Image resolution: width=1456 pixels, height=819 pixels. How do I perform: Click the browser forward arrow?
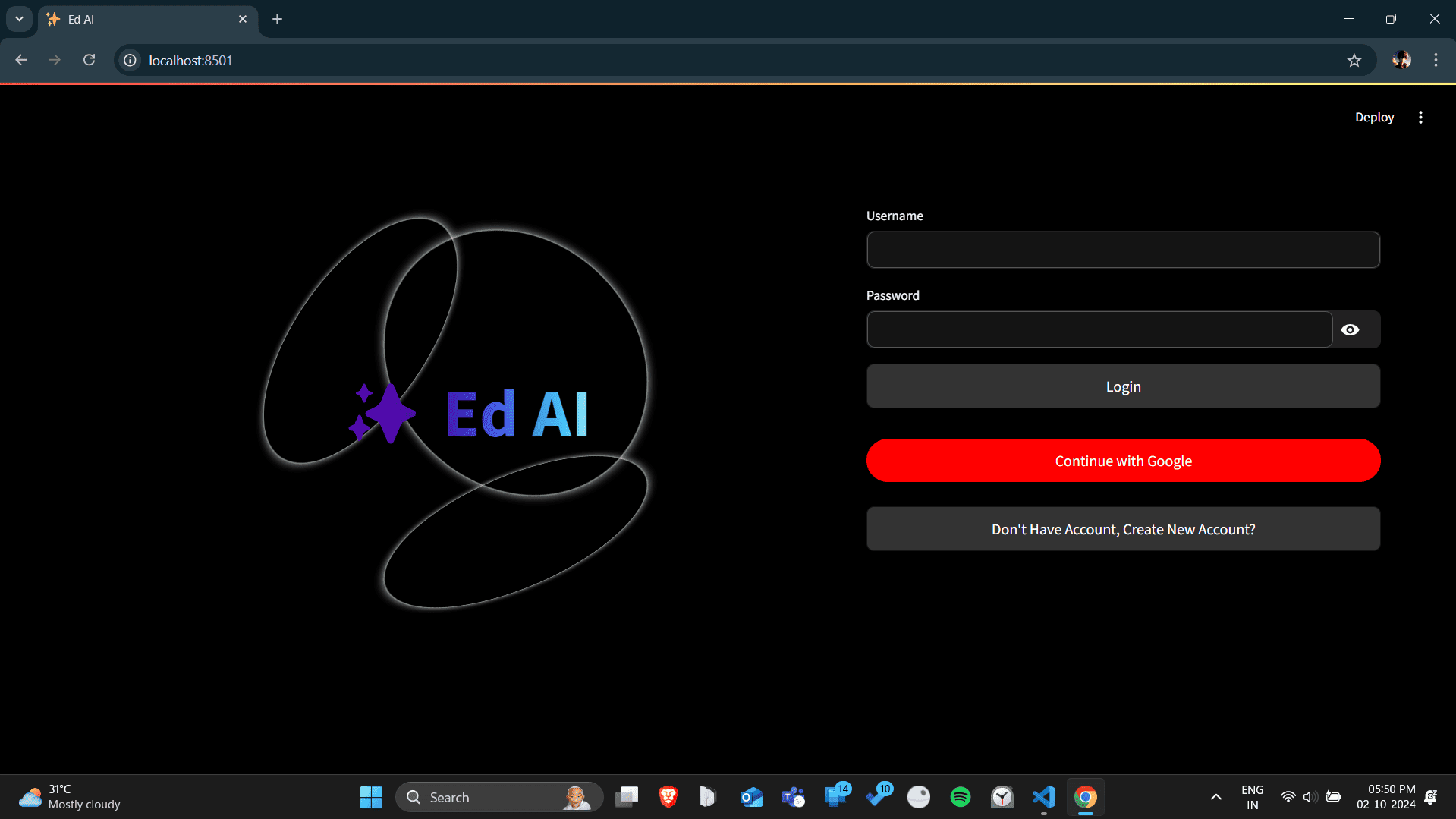55,60
